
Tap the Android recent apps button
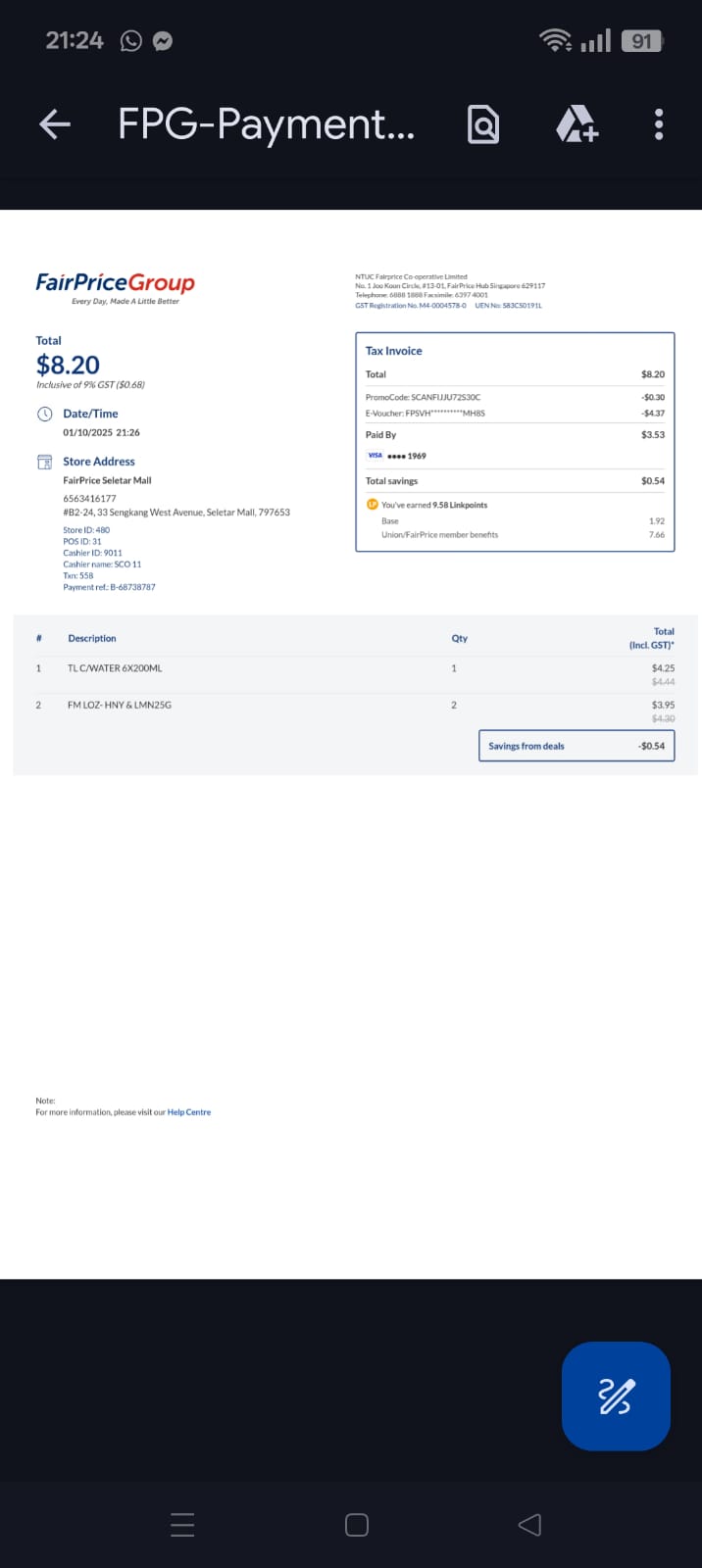point(182,1525)
